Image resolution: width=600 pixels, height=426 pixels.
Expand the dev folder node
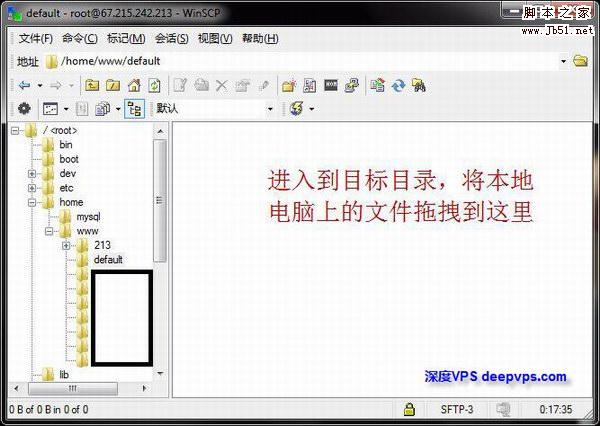coord(32,174)
